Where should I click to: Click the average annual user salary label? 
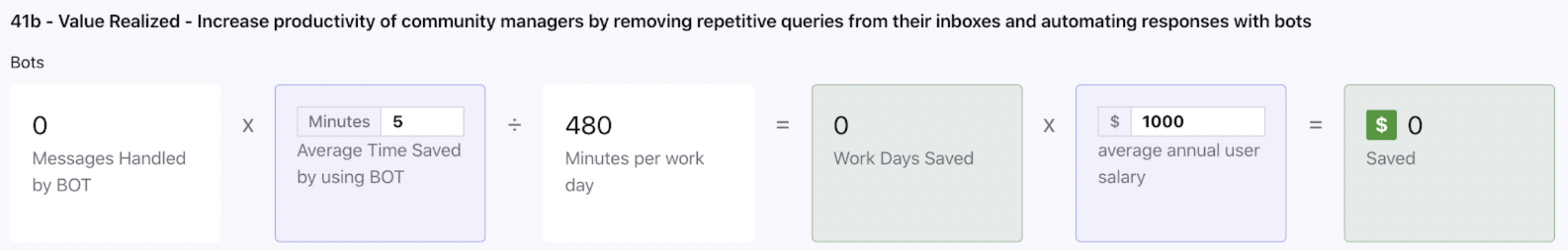click(x=1179, y=164)
